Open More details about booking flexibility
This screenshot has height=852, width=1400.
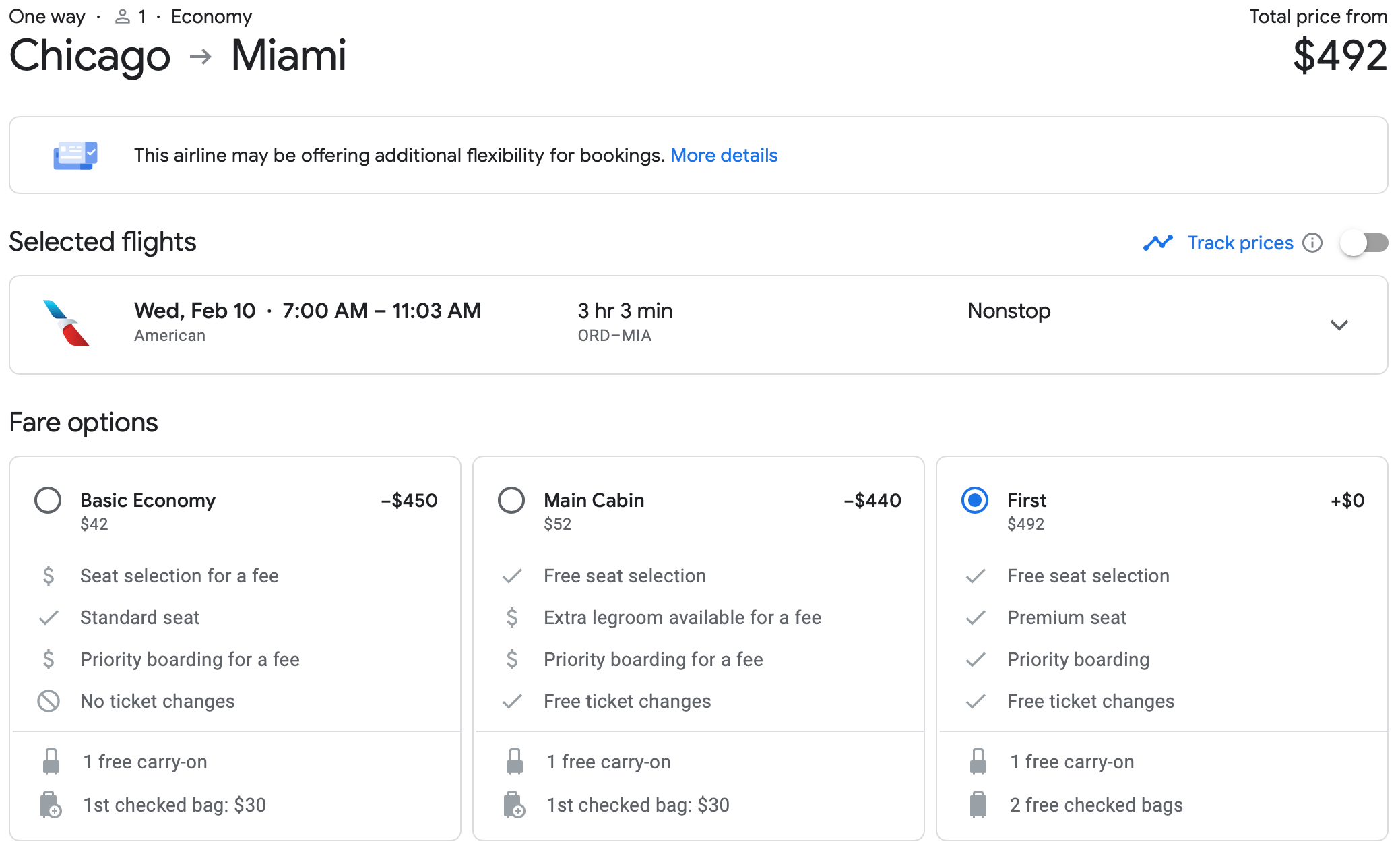(x=724, y=155)
